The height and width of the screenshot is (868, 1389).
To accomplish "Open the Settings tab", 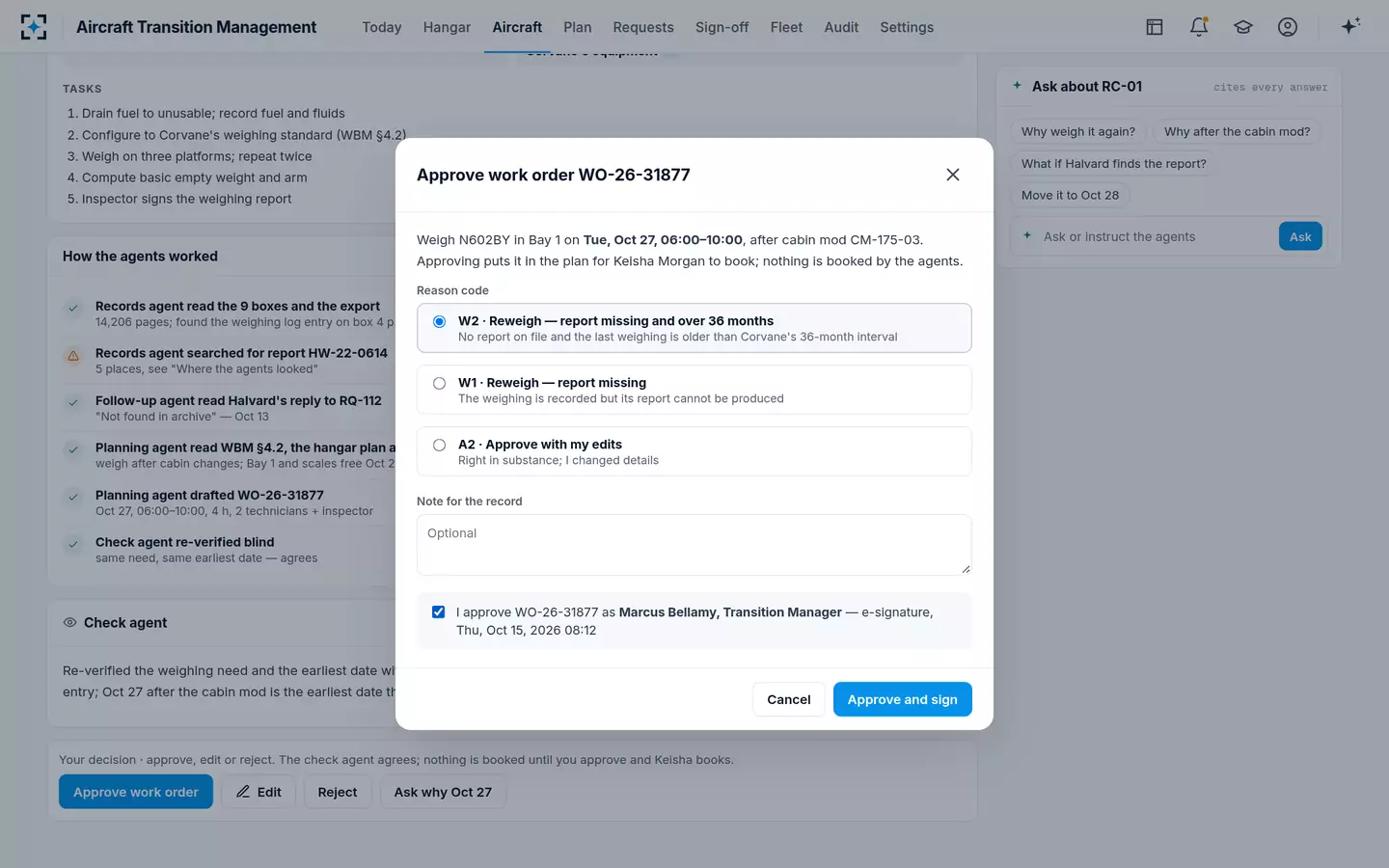I will [907, 27].
